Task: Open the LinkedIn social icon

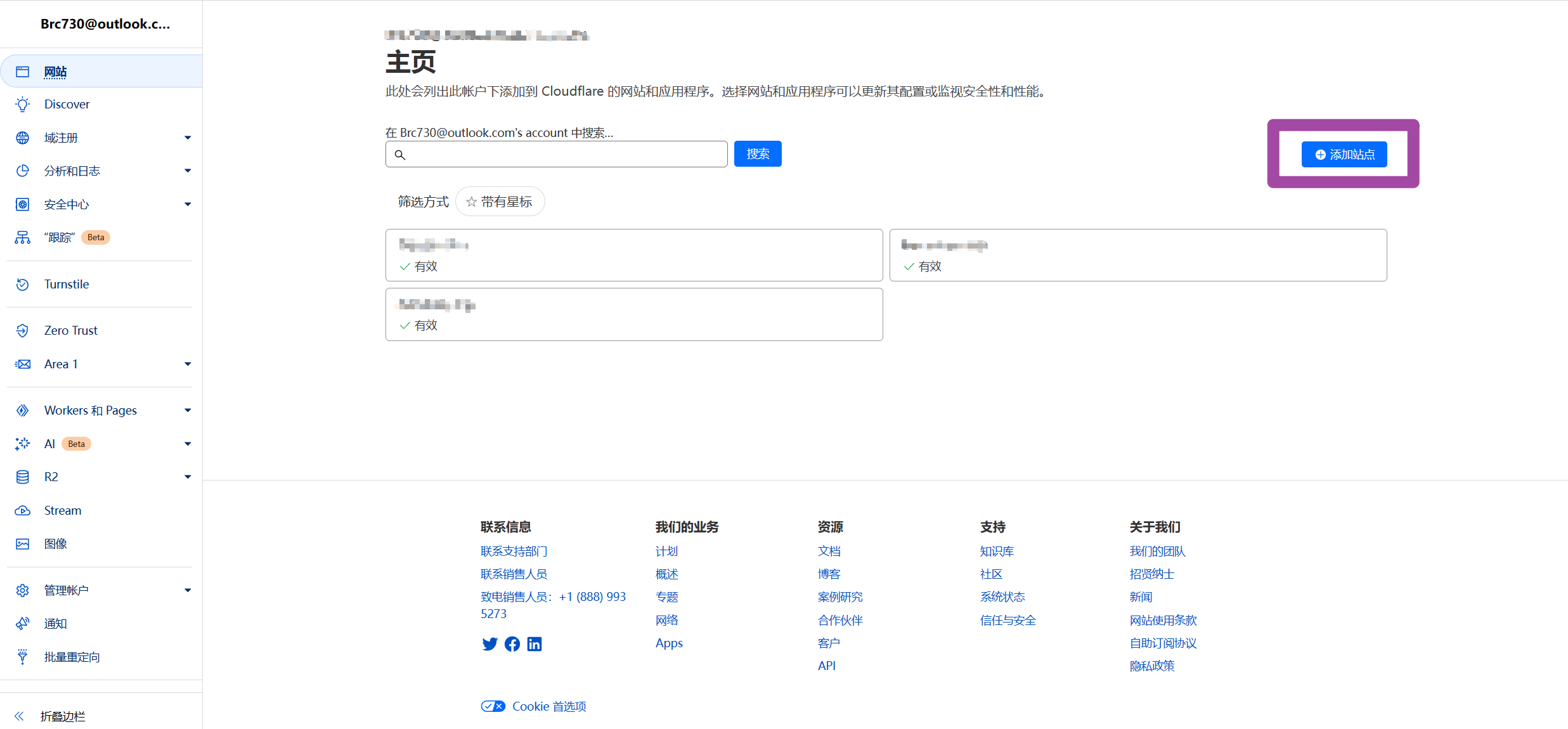Action: coord(535,644)
